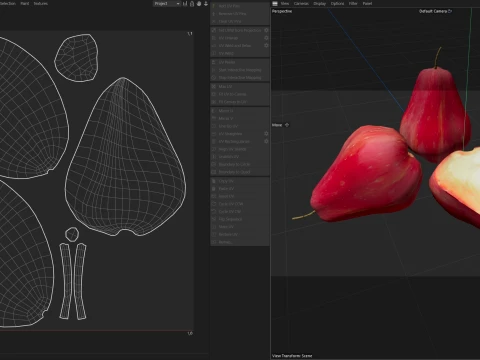The width and height of the screenshot is (480, 360).
Task: Open the Textures menu
Action: tap(41, 4)
